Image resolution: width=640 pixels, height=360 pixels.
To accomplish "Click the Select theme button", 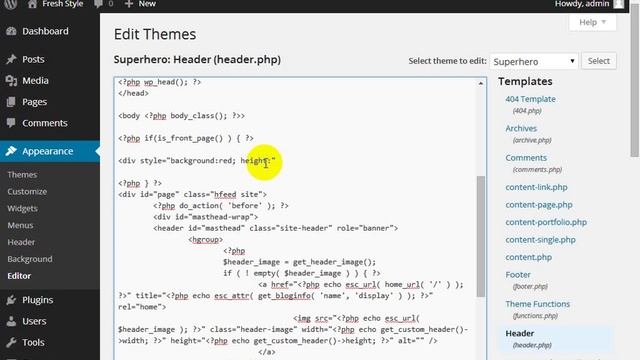I will pyautogui.click(x=599, y=61).
